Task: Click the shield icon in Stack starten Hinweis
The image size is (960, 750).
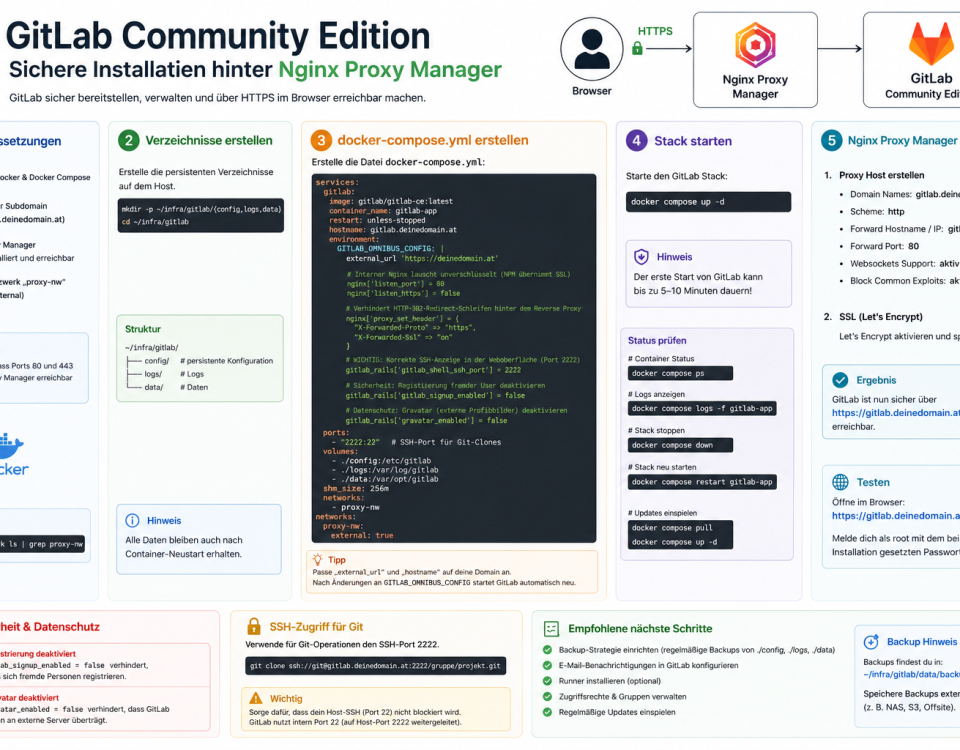Action: (641, 257)
